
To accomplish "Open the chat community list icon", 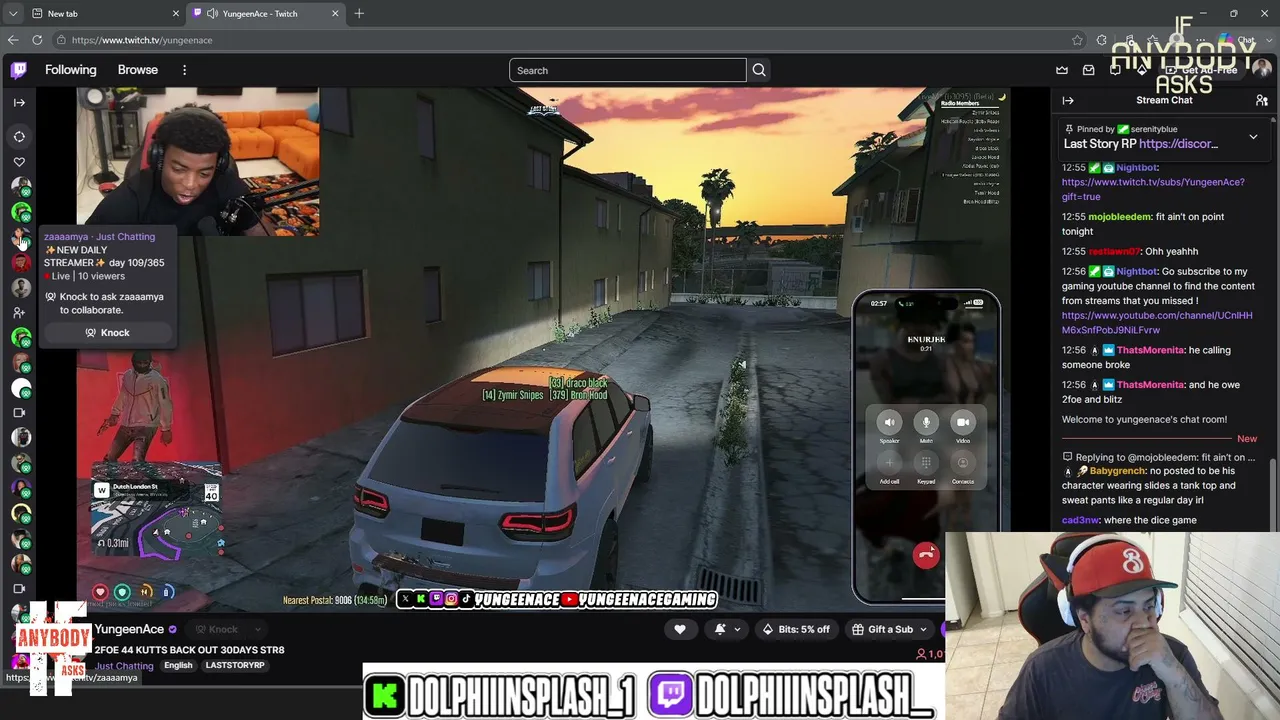I will [x=1262, y=100].
